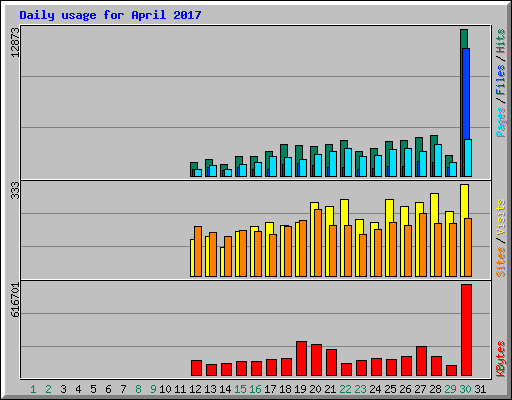
Task: Click day label 2 on the x-axis
Action: coord(48,389)
